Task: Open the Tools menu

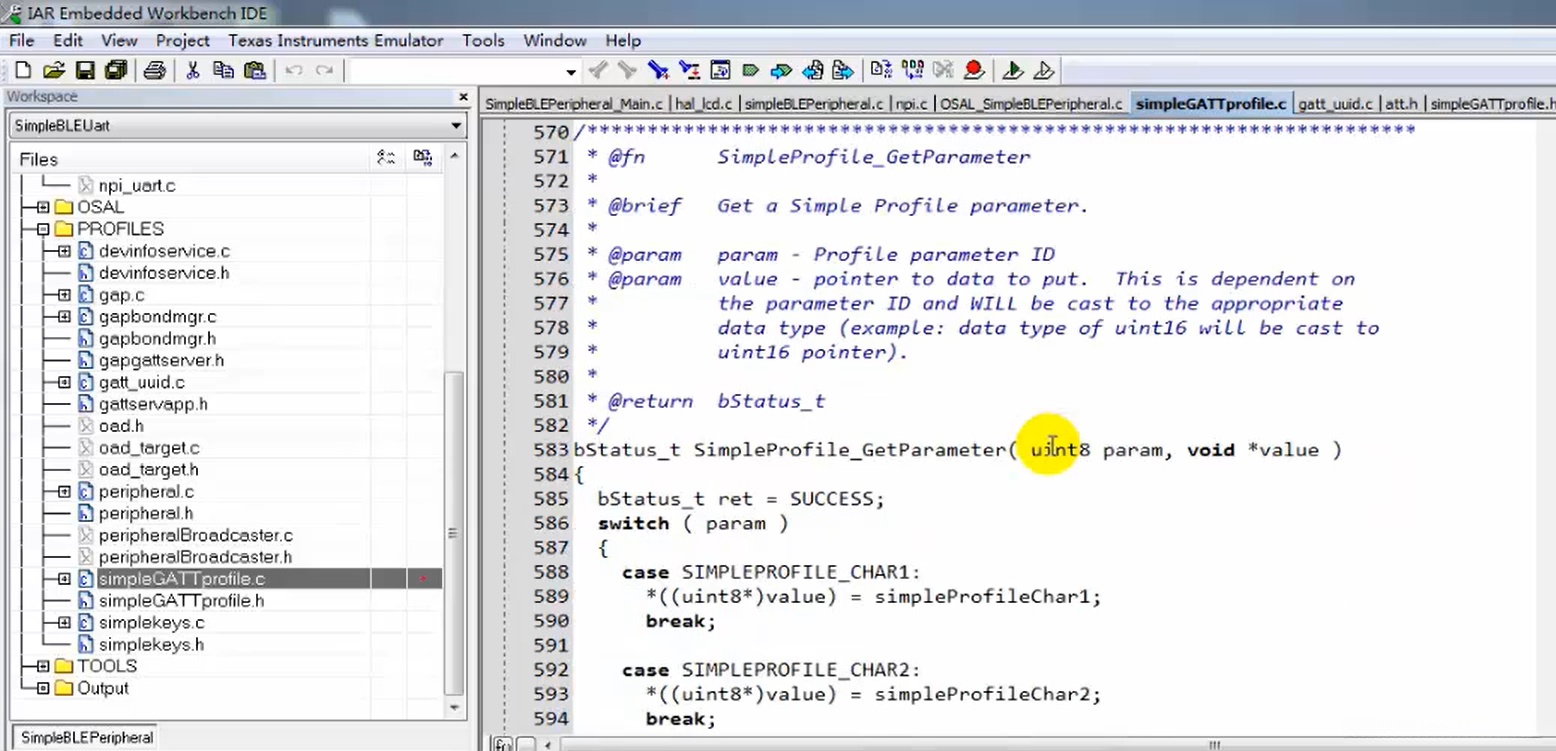Action: [x=483, y=41]
